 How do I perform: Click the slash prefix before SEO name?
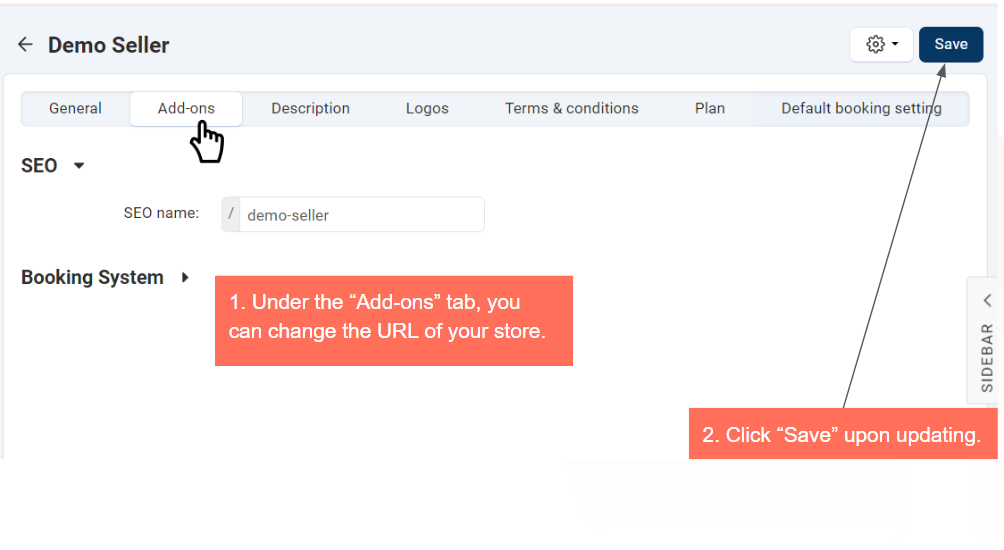pos(231,214)
